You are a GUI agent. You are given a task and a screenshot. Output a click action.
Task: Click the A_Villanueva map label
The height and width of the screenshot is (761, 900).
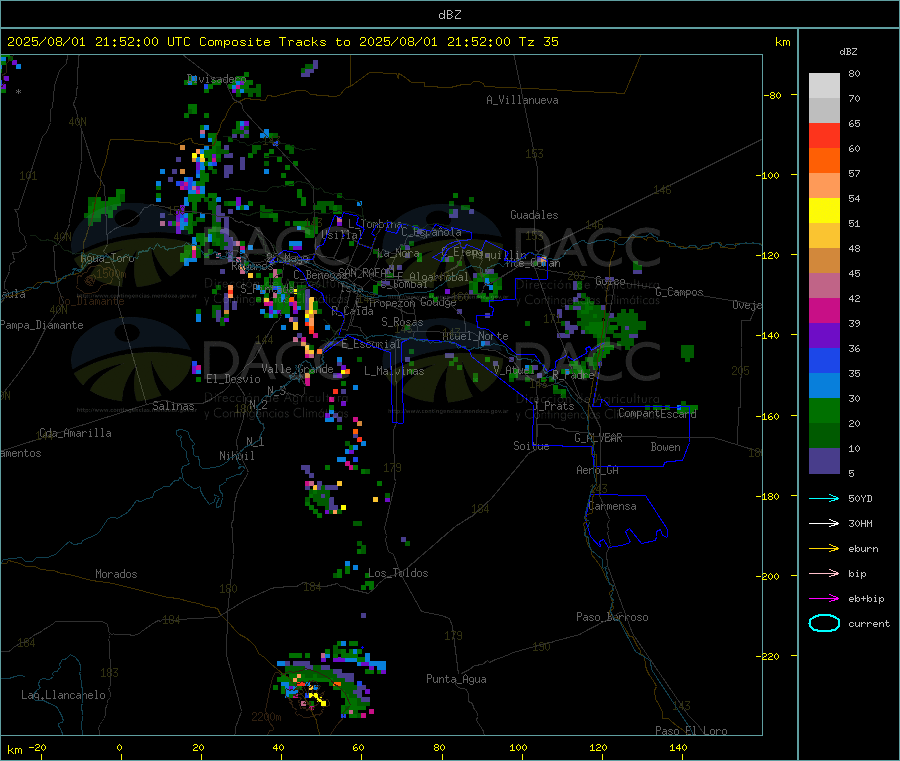click(x=522, y=100)
